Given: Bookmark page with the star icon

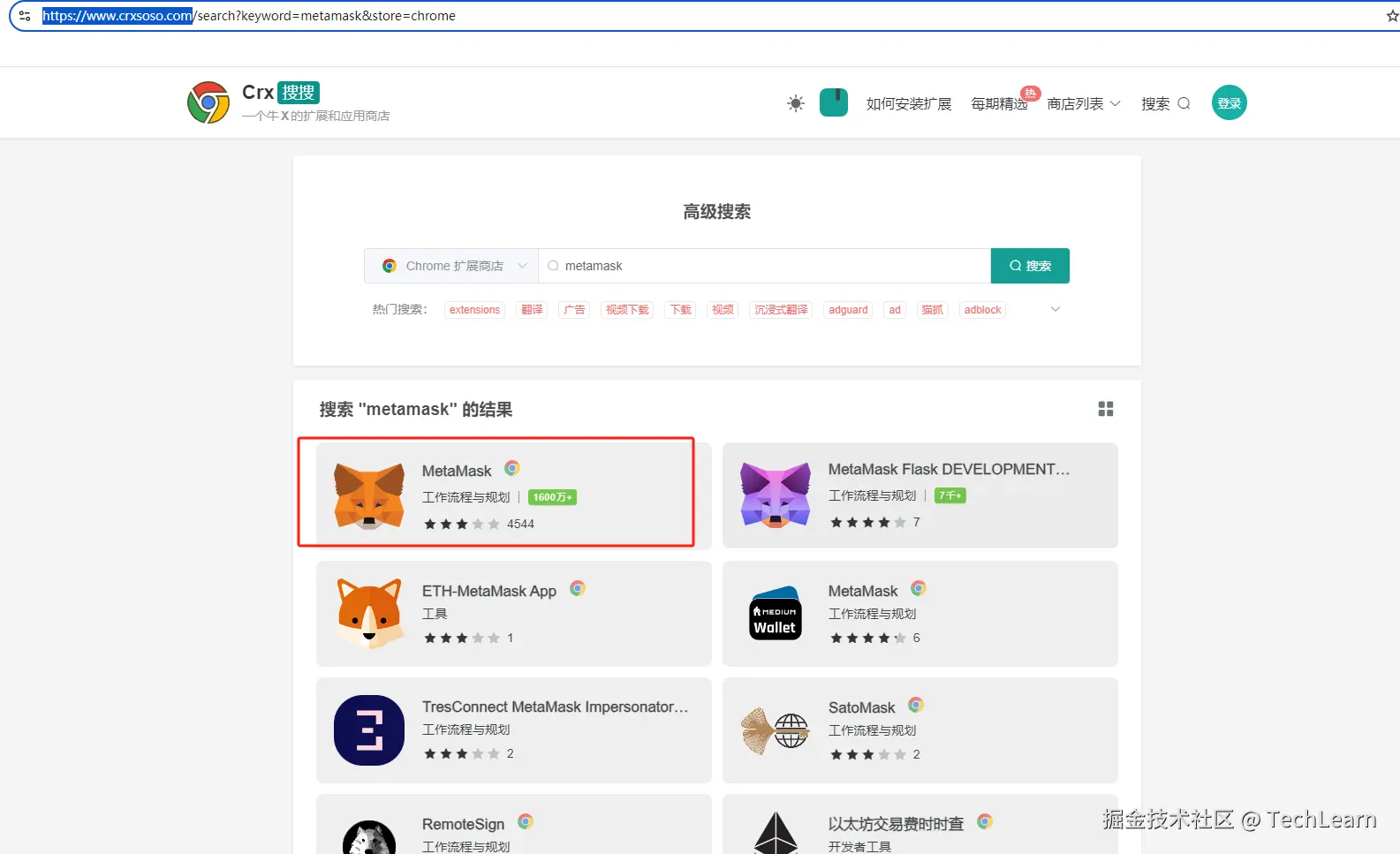Looking at the screenshot, I should click(1392, 16).
